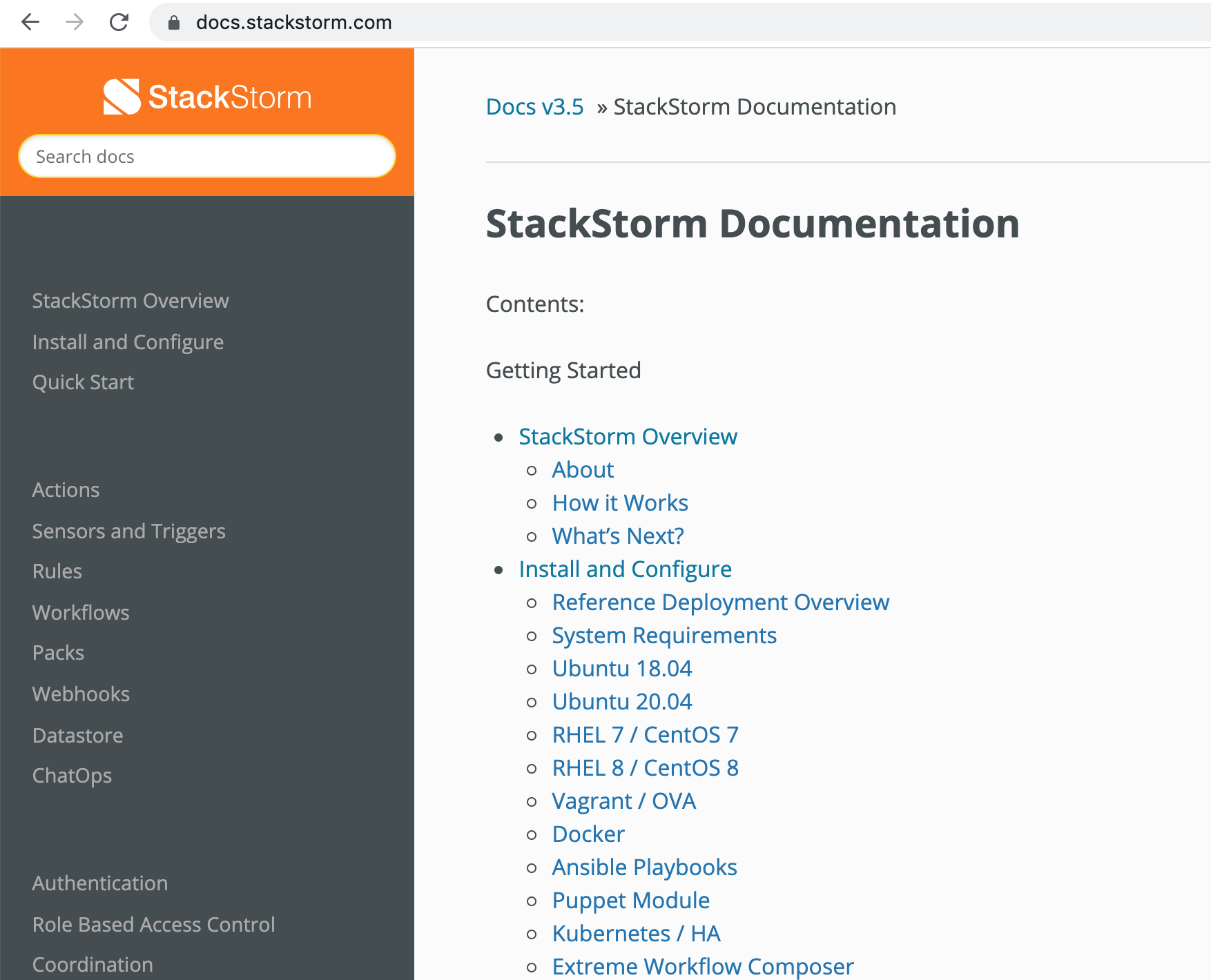1211x980 pixels.
Task: Open ChatOps in the sidebar
Action: (x=72, y=776)
